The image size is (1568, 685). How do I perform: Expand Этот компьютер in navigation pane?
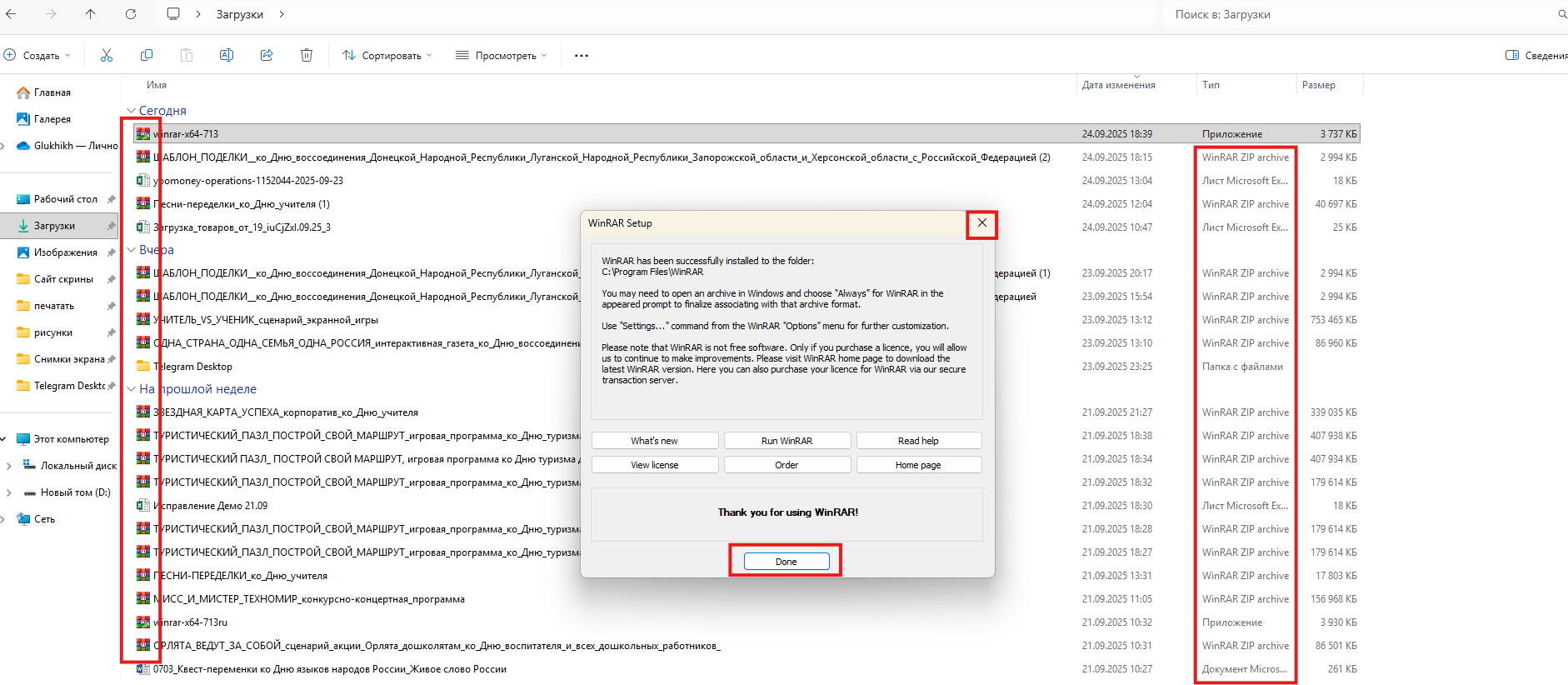[x=4, y=439]
